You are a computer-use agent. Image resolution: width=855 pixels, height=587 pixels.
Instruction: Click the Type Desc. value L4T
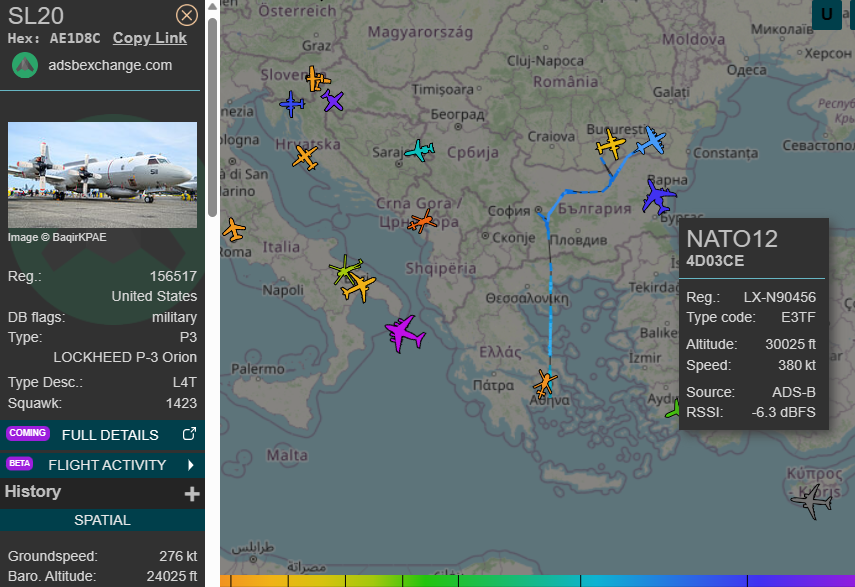pyautogui.click(x=184, y=383)
